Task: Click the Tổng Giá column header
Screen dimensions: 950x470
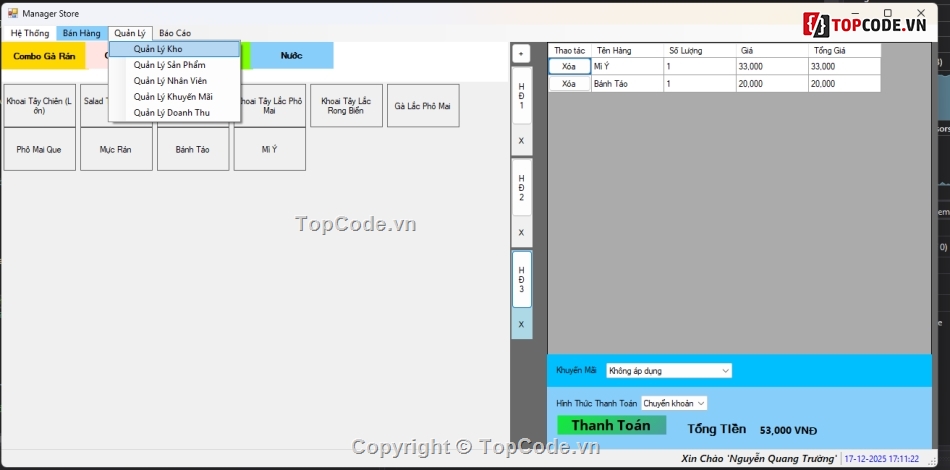Action: click(x=844, y=51)
